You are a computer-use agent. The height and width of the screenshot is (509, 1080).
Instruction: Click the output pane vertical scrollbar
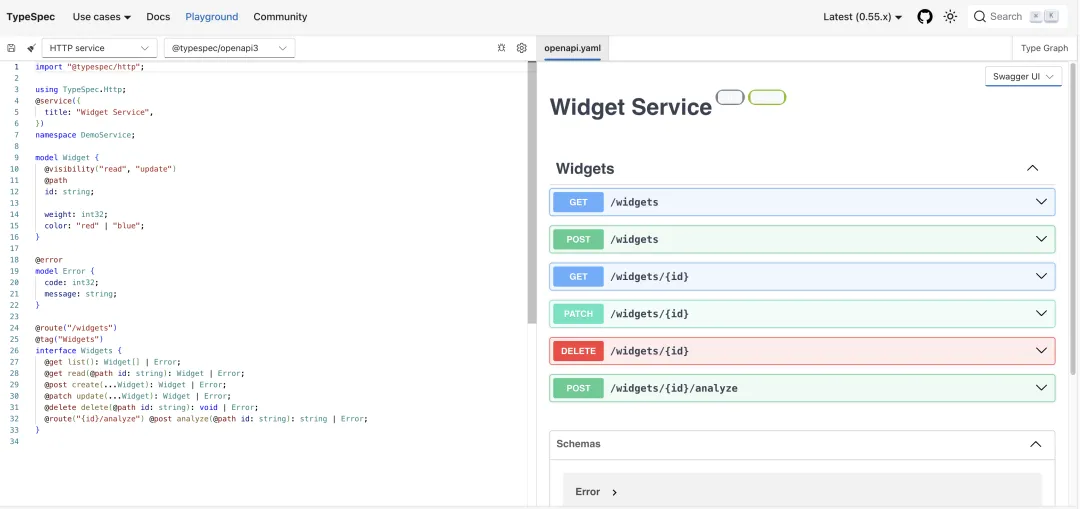1074,220
